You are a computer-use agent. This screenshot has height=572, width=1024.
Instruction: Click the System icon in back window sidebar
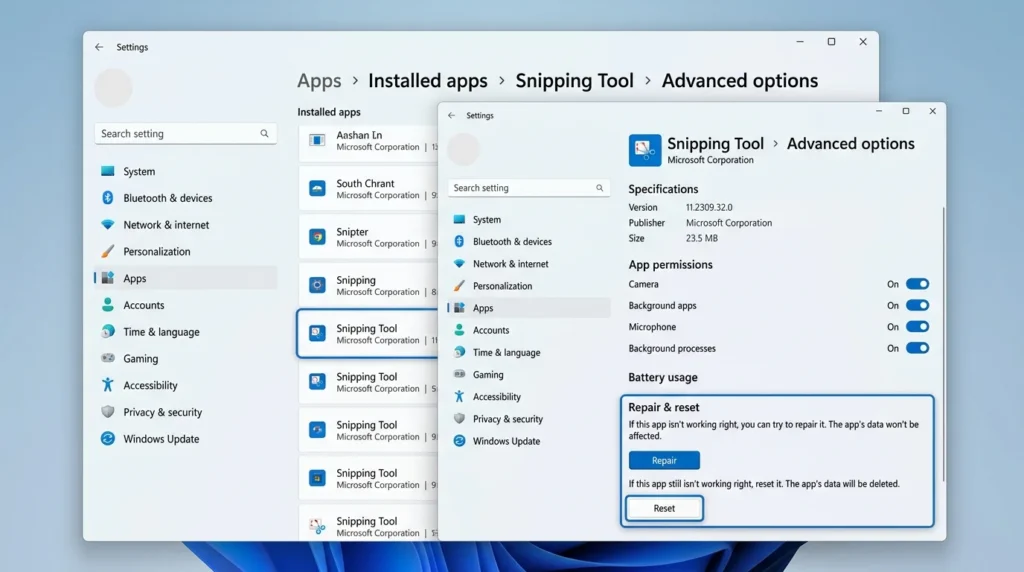(108, 171)
